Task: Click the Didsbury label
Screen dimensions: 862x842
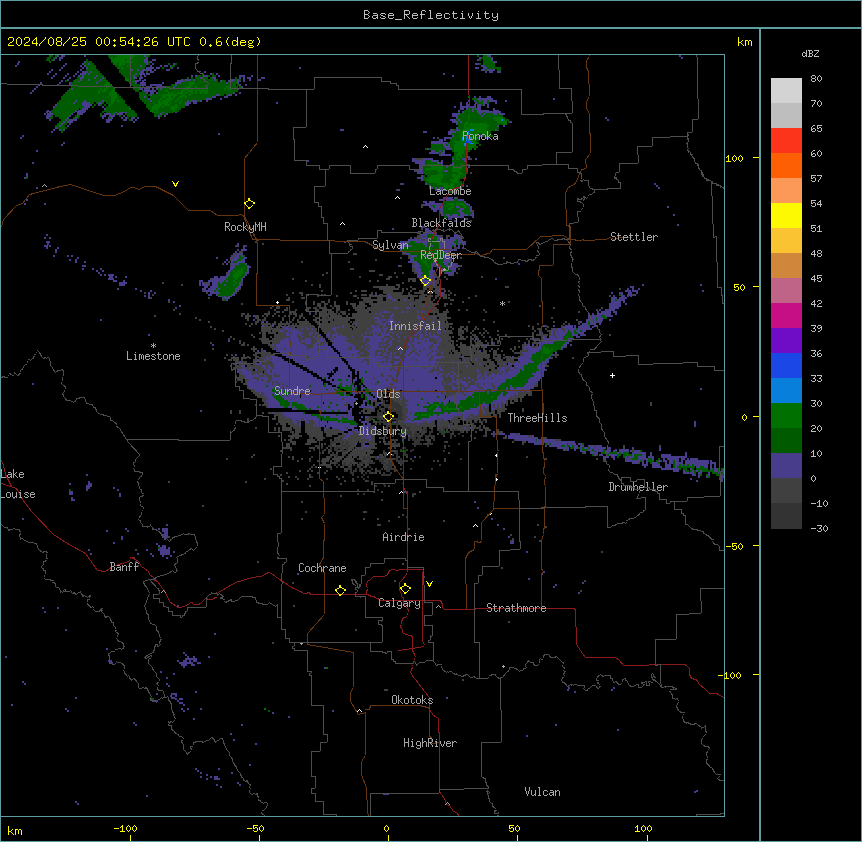Action: coord(383,431)
